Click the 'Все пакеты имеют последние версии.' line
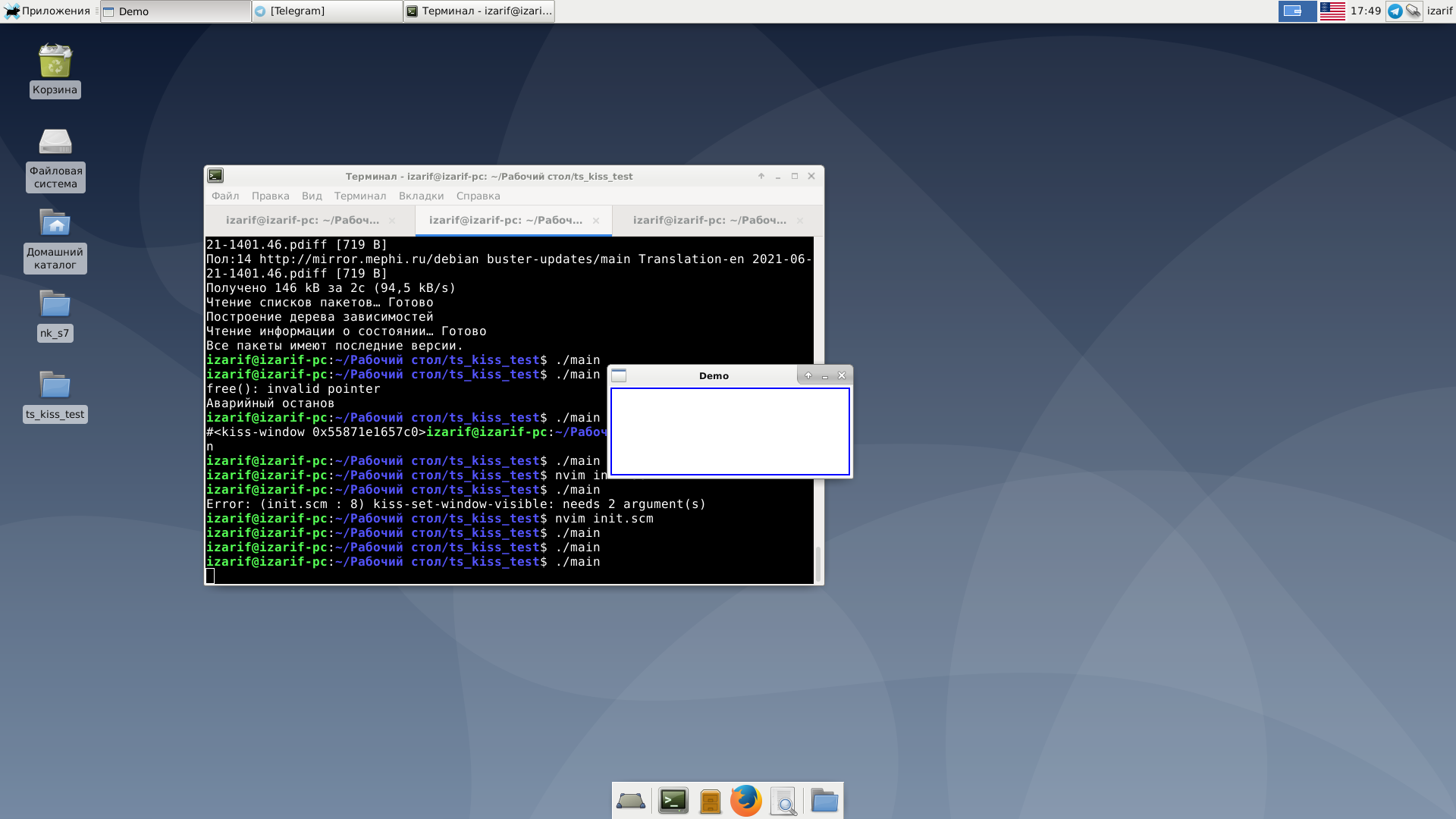Viewport: 1456px width, 819px height. point(334,346)
